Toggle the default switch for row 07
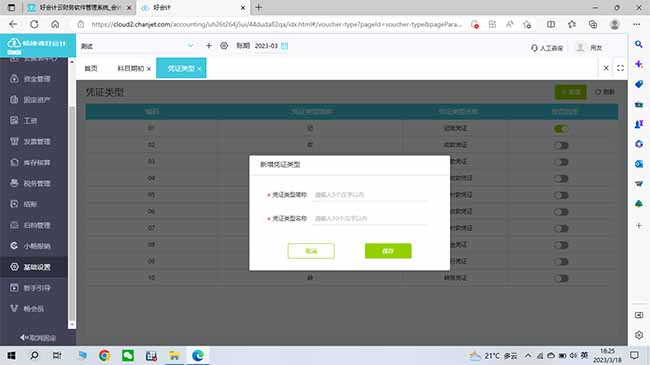This screenshot has width=650, height=365. (x=561, y=228)
